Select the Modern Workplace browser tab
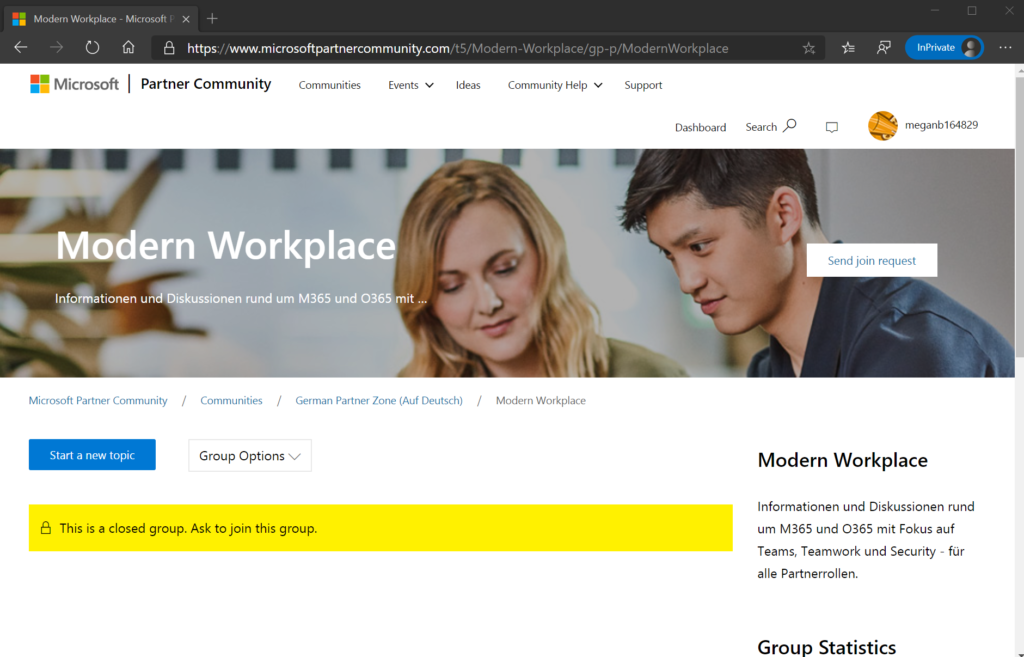Screen dimensions: 1024x657 [x=101, y=19]
